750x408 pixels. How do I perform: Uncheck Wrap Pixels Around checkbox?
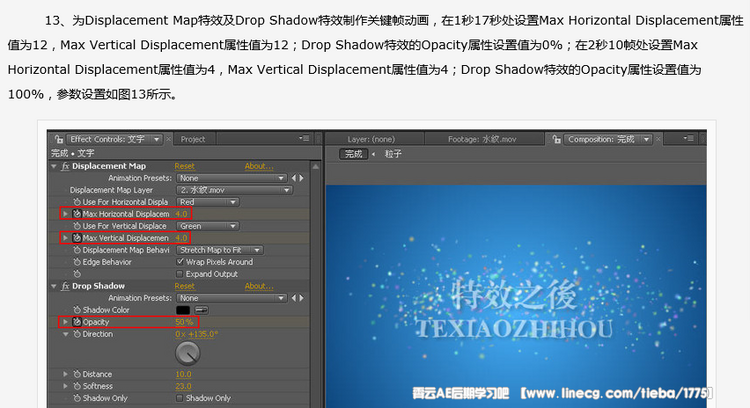click(180, 262)
